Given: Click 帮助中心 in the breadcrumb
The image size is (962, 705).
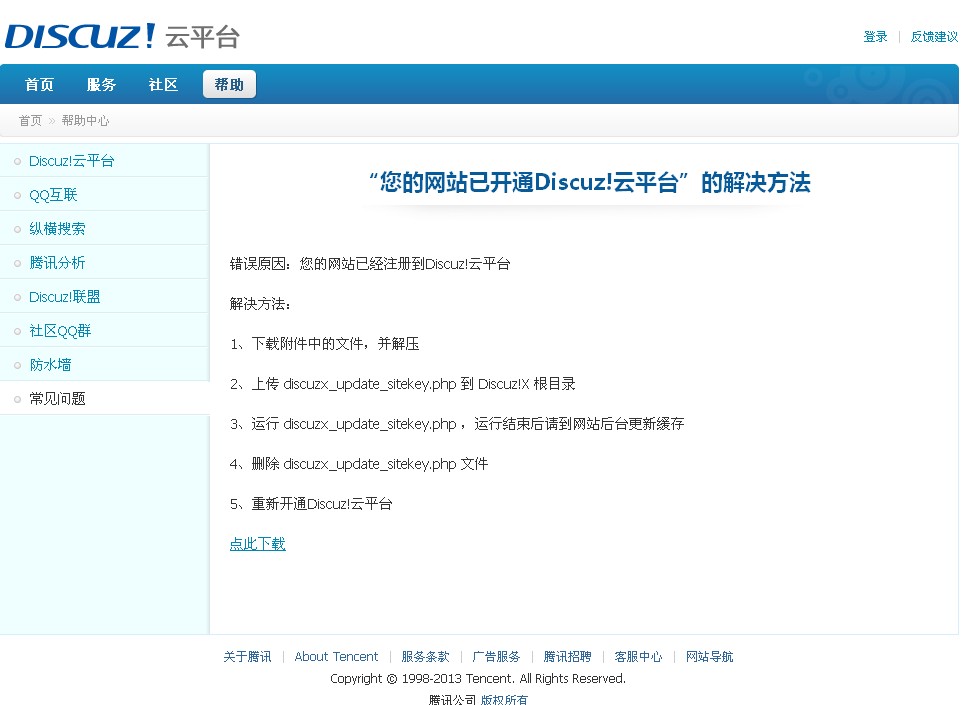Looking at the screenshot, I should point(85,120).
